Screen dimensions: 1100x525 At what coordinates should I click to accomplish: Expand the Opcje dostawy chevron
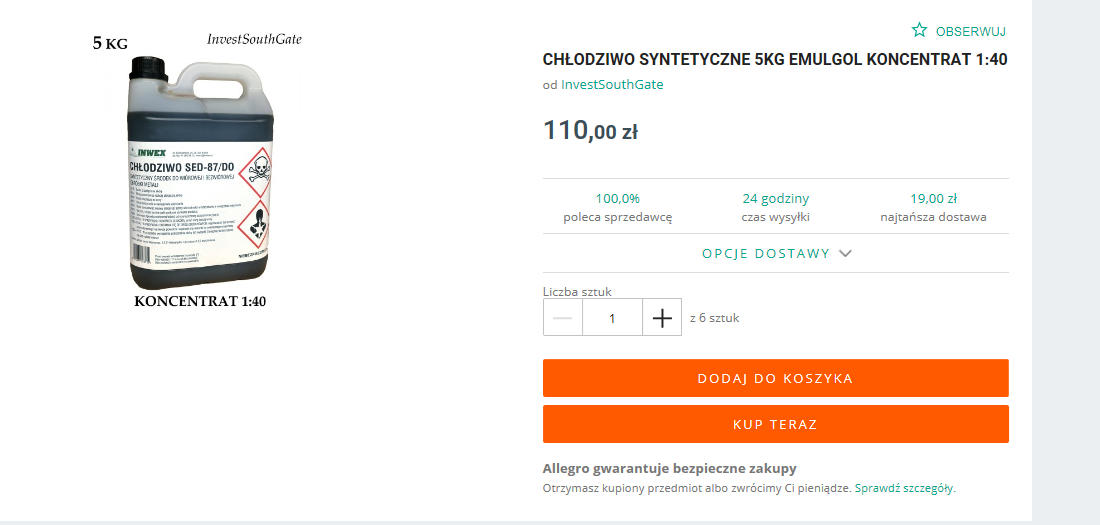845,253
